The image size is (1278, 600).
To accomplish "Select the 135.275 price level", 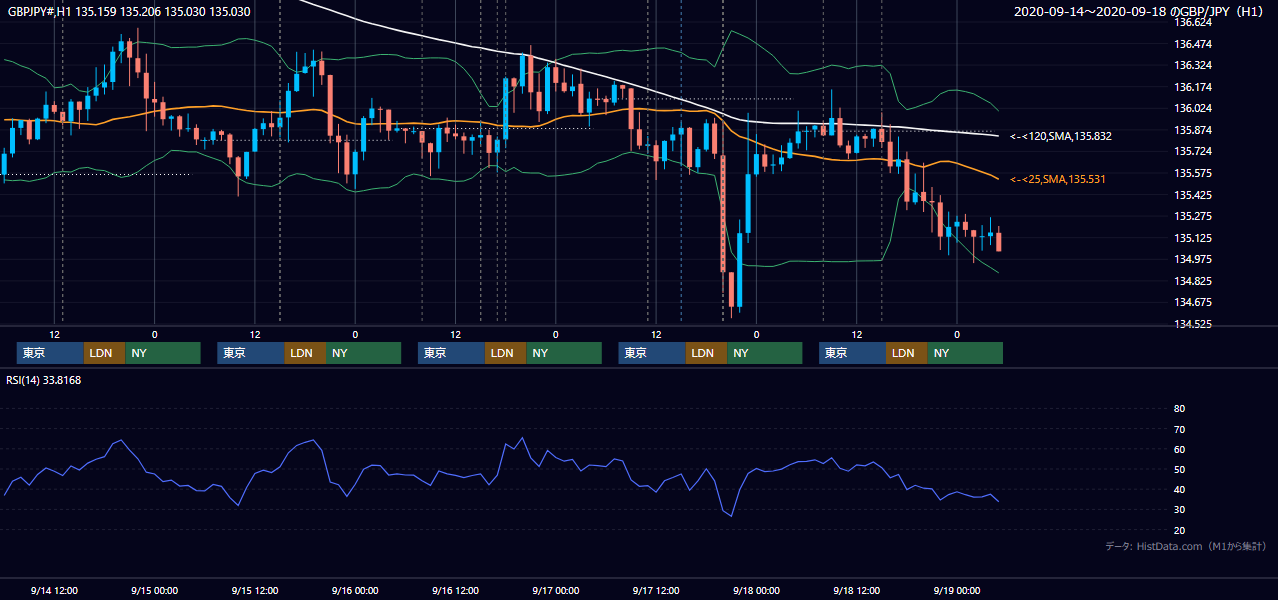I will tap(1192, 216).
